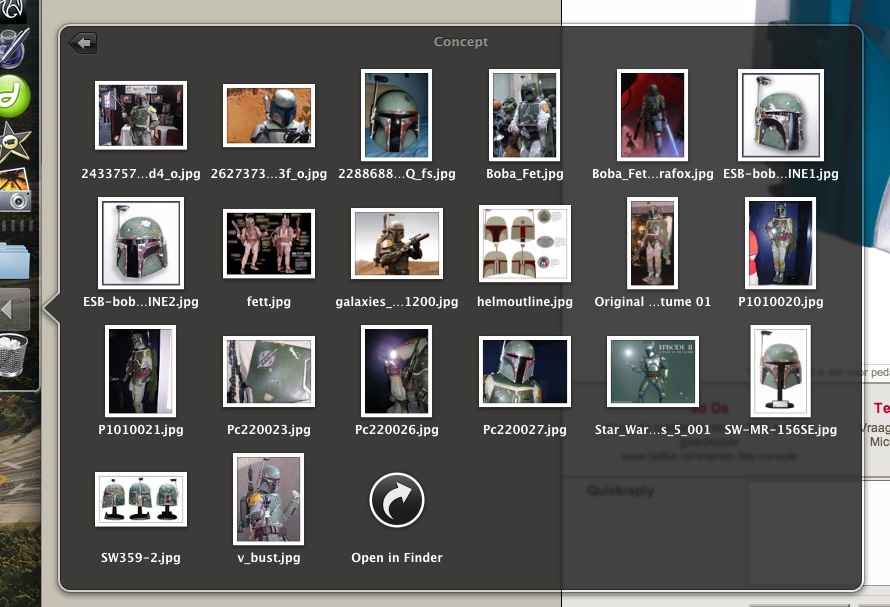Open iPhoto camera icon in Dock
Viewport: 890px width, 607px height.
(15, 190)
